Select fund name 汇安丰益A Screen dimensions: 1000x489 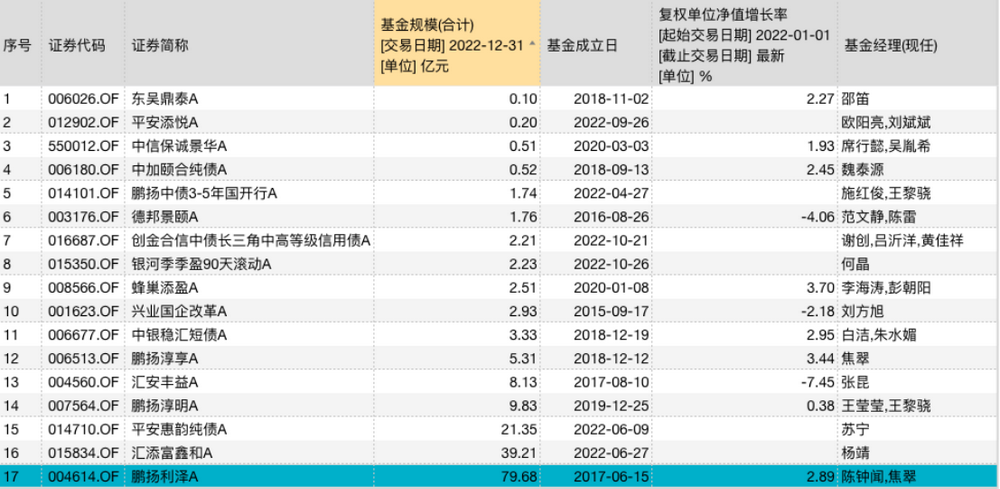pos(165,382)
